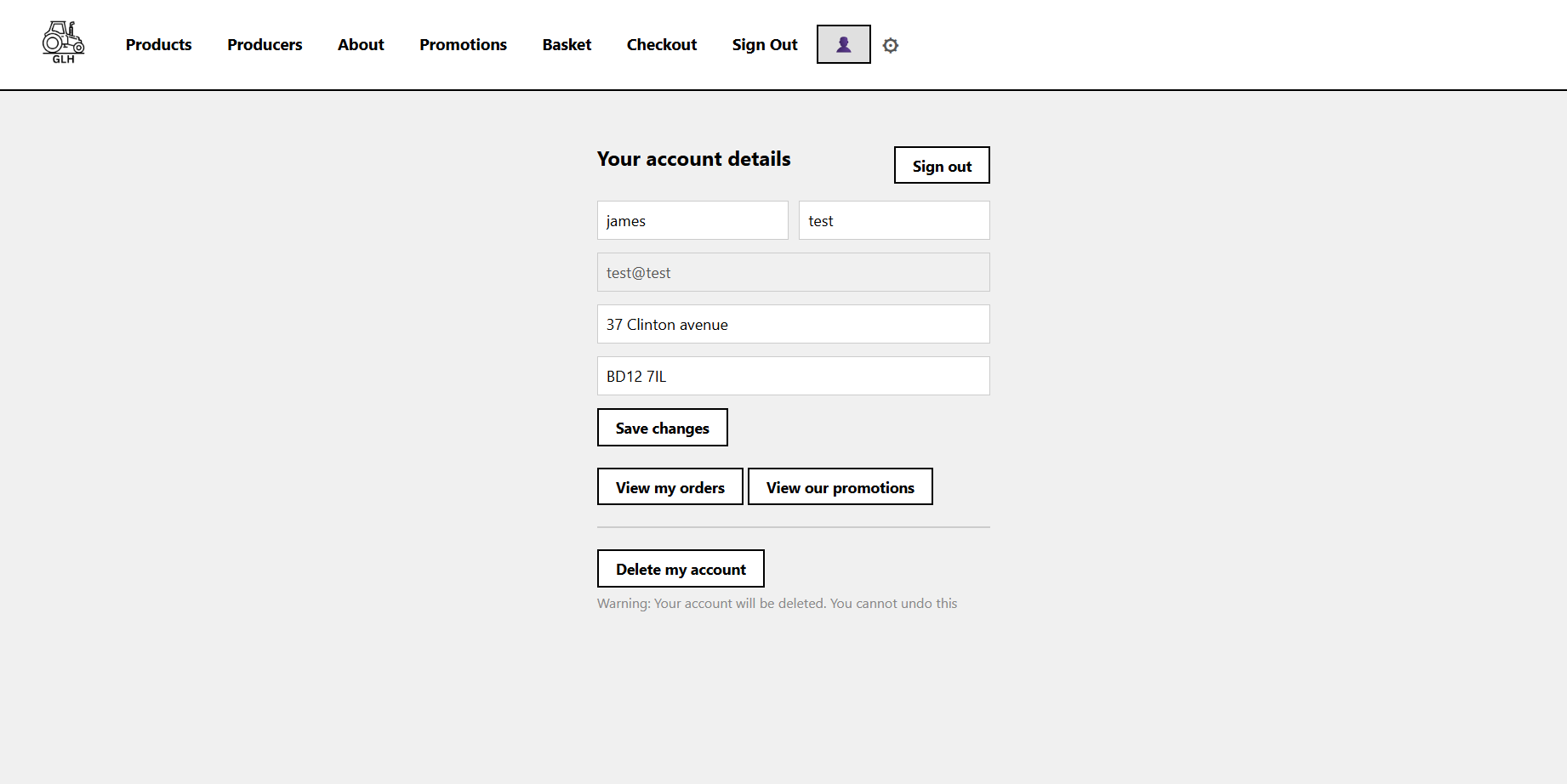Focus the first name field containing james
The width and height of the screenshot is (1567, 784).
pyautogui.click(x=692, y=220)
